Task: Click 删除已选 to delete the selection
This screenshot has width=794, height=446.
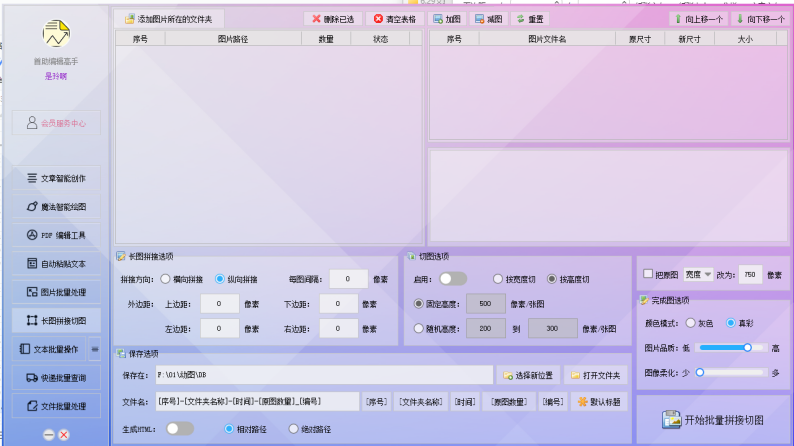Action: click(x=333, y=19)
